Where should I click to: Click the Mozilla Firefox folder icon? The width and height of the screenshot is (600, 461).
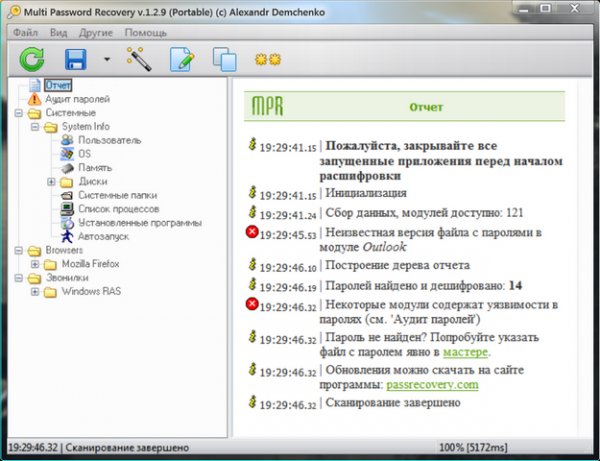pos(50,264)
